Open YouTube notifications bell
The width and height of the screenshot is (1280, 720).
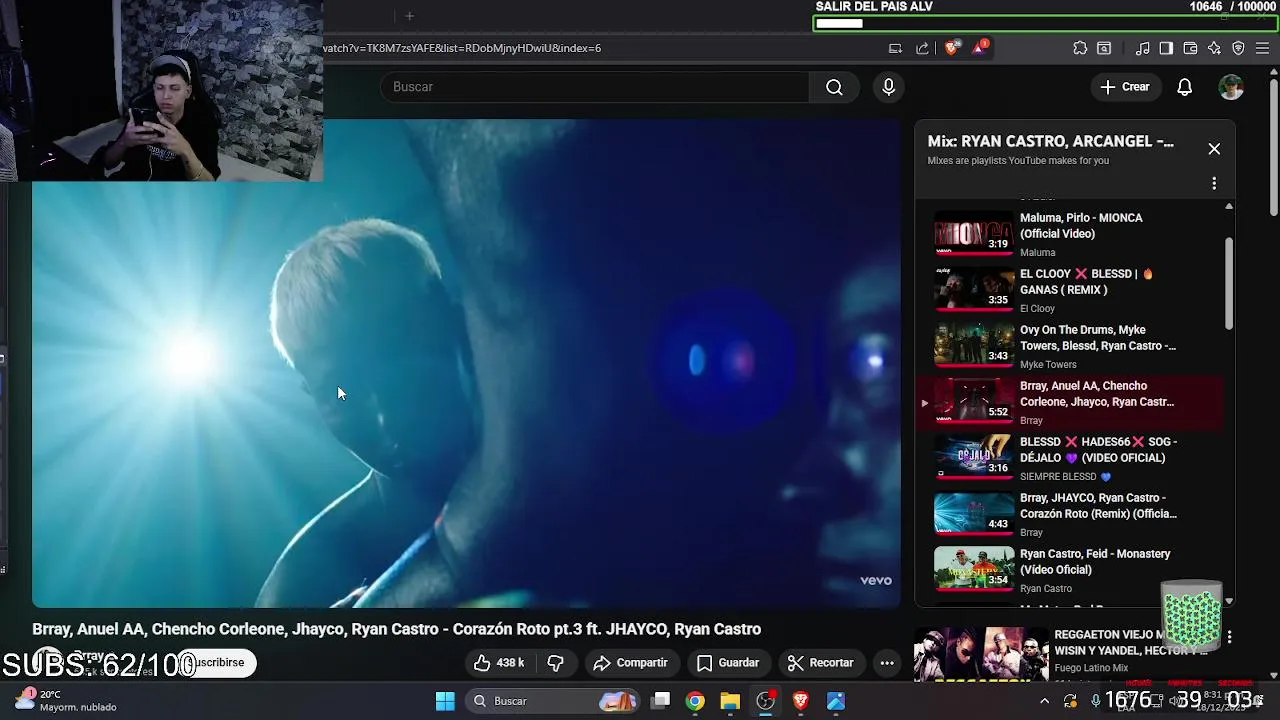point(1184,87)
